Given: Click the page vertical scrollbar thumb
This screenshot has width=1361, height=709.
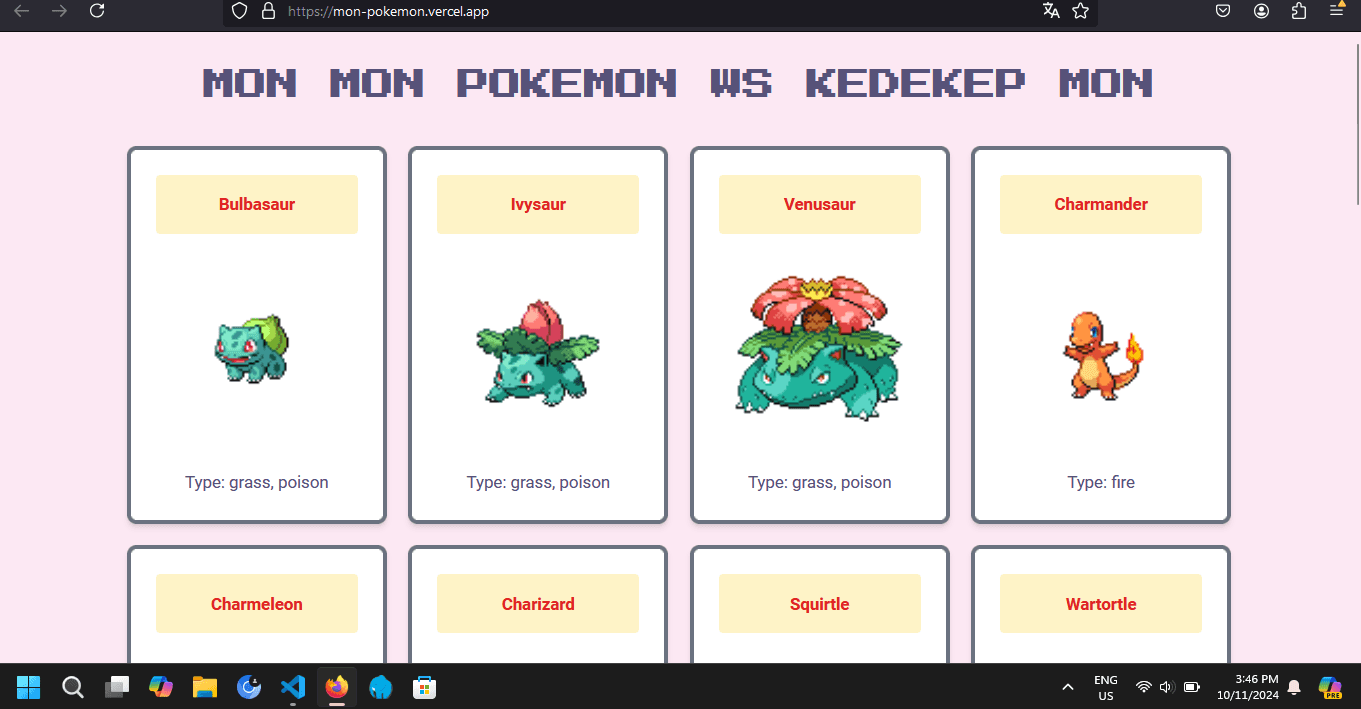Looking at the screenshot, I should [1356, 125].
